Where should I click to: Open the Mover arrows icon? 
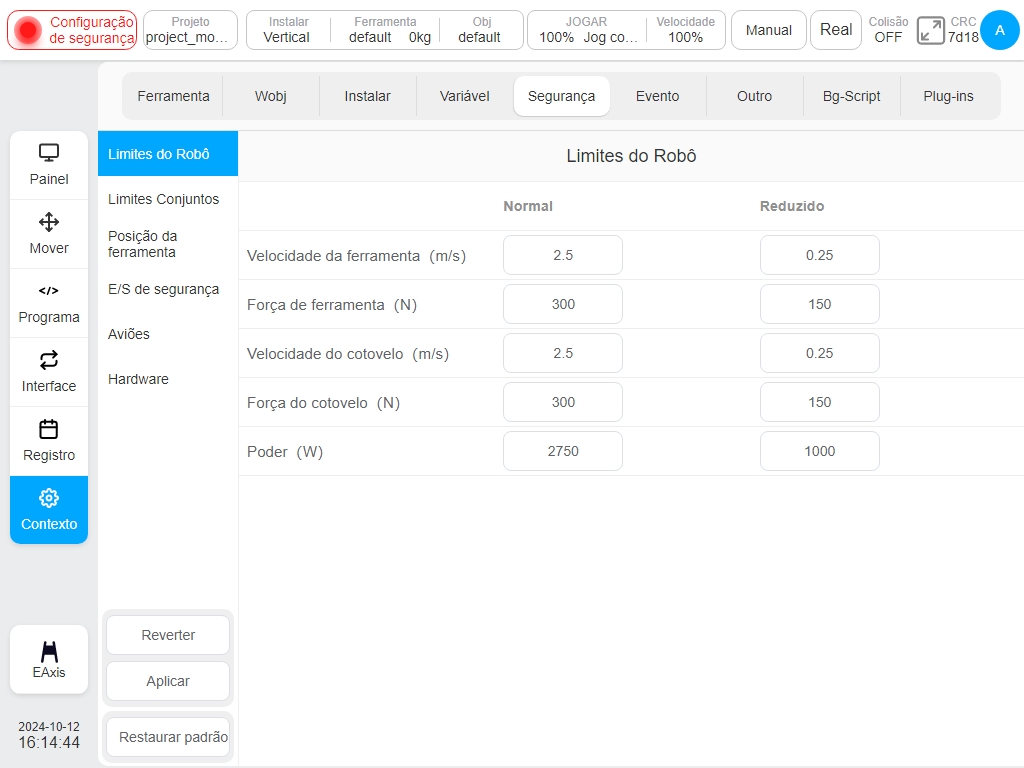(49, 222)
